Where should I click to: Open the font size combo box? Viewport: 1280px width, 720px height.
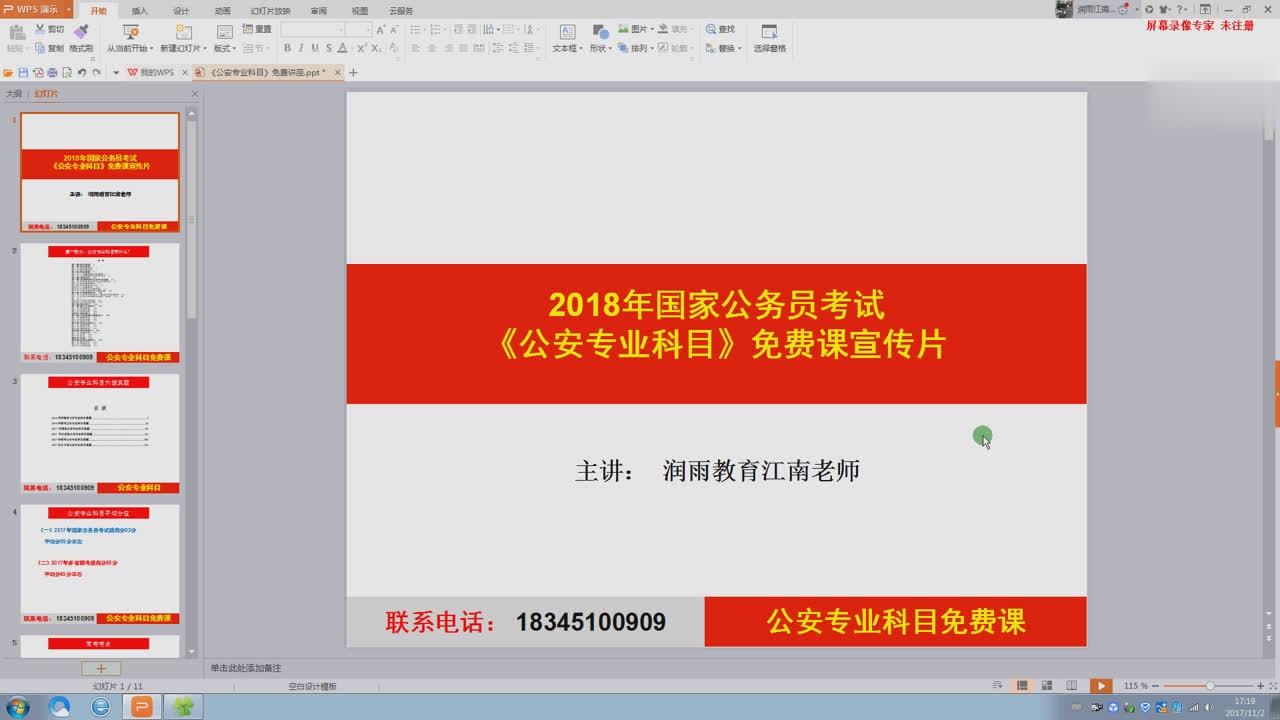tap(359, 30)
